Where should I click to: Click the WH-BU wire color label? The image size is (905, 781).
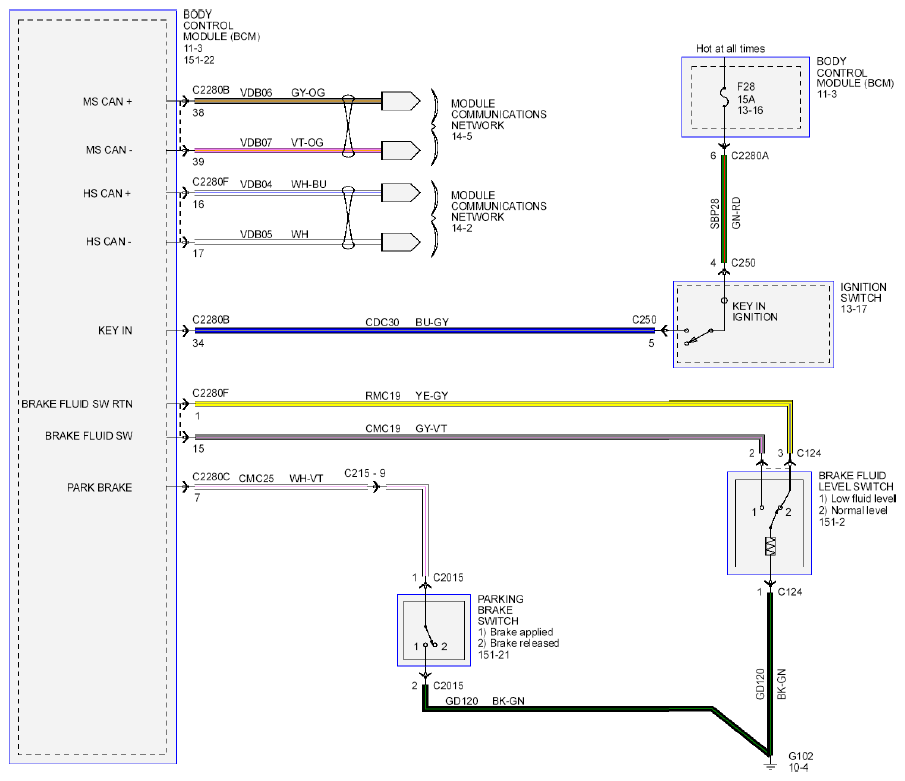309,184
